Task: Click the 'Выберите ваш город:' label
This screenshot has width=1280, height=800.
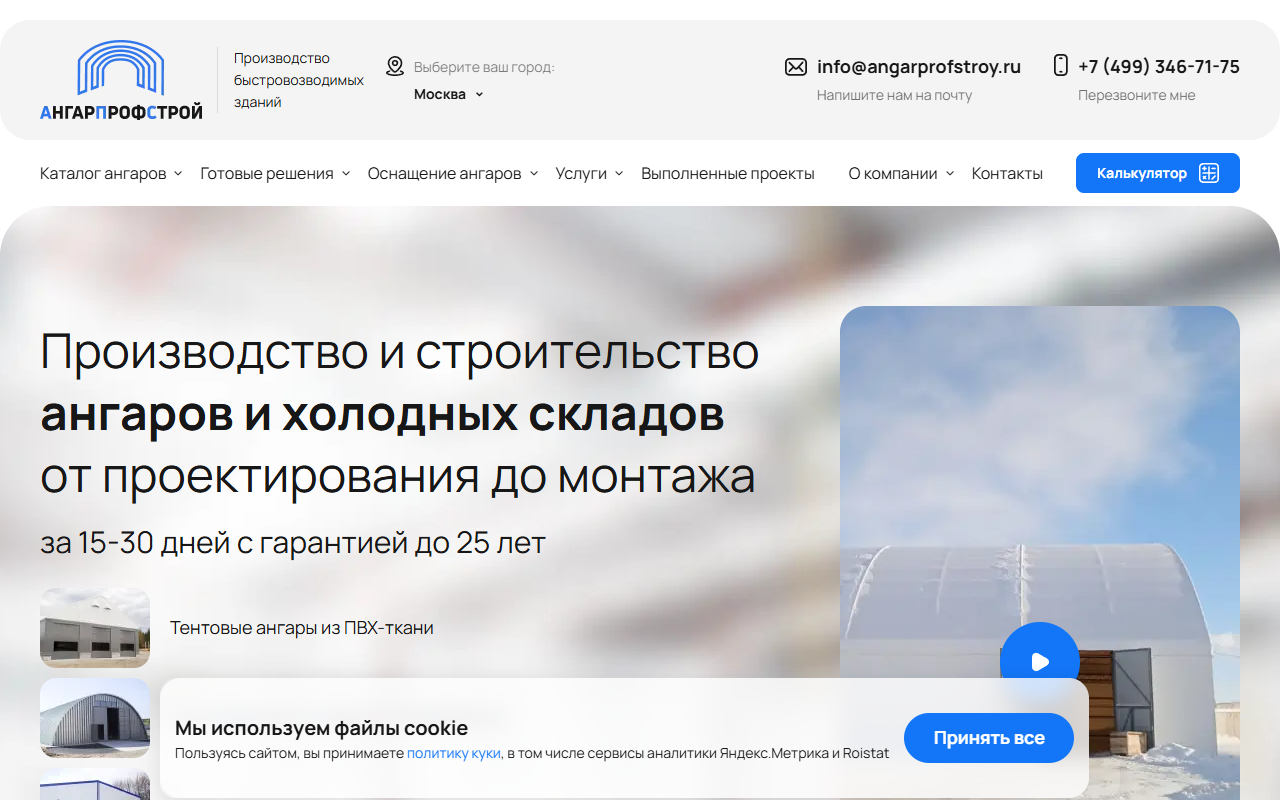Action: 484,67
